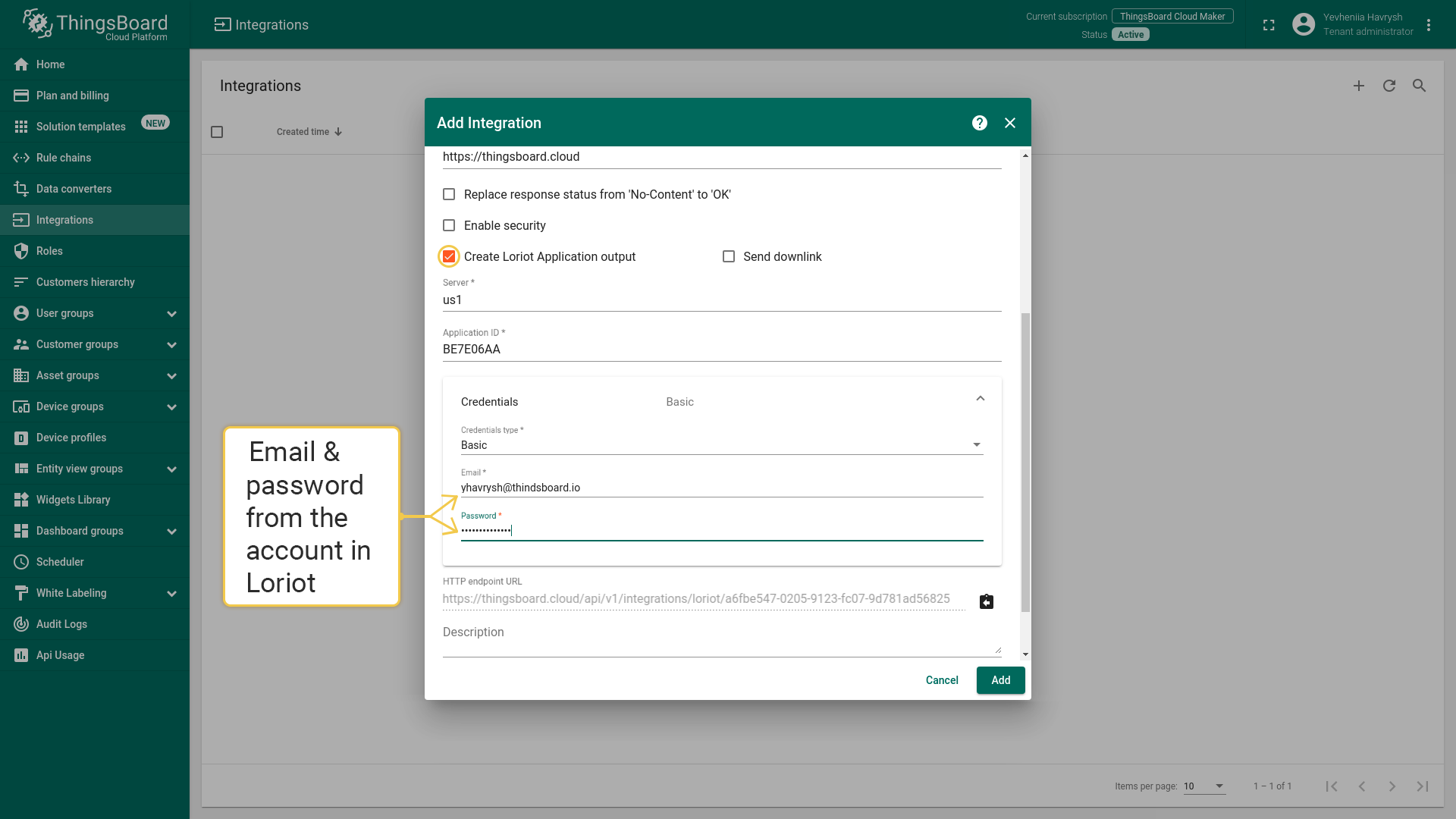Click the Audit Logs icon
This screenshot has height=819, width=1456.
21,624
